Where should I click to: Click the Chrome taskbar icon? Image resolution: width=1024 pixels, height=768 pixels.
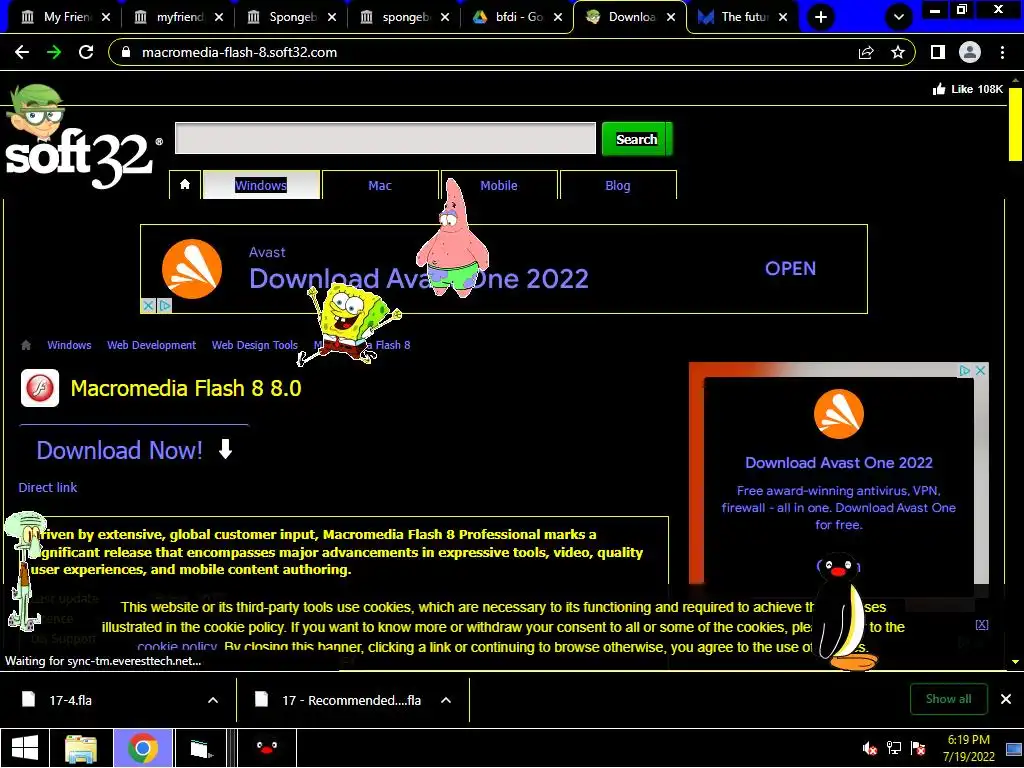pos(143,748)
